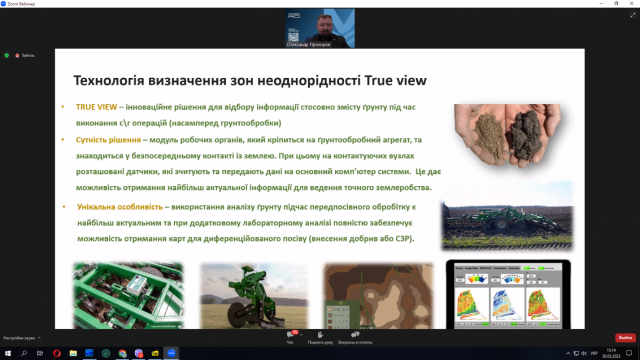Open the Windows Start menu
Viewport: 640px width, 360px height.
(8, 353)
